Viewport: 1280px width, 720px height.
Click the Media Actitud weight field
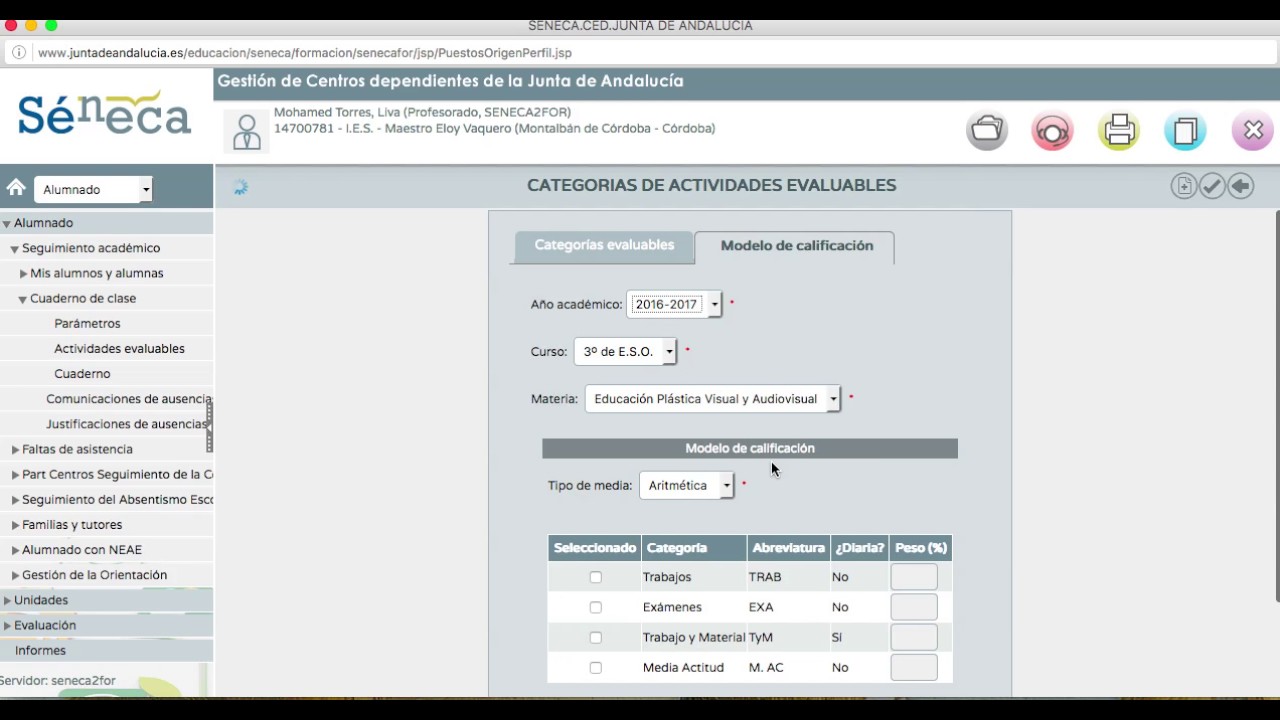914,667
